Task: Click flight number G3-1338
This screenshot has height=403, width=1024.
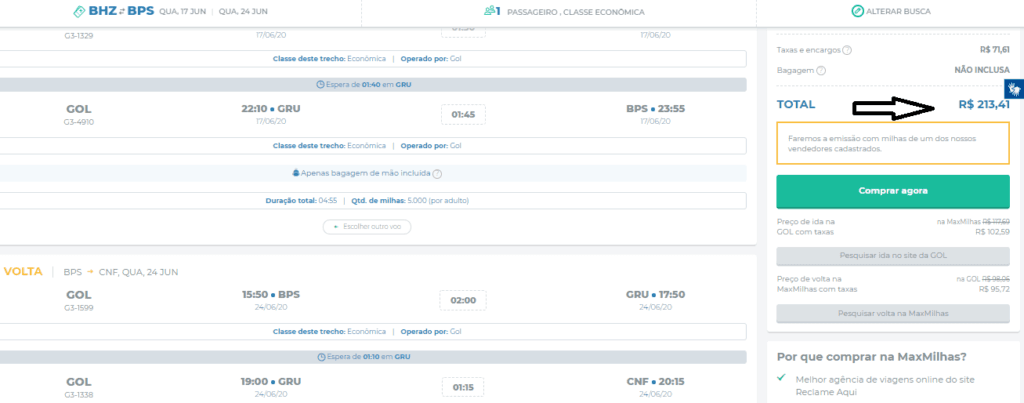Action: pyautogui.click(x=78, y=395)
